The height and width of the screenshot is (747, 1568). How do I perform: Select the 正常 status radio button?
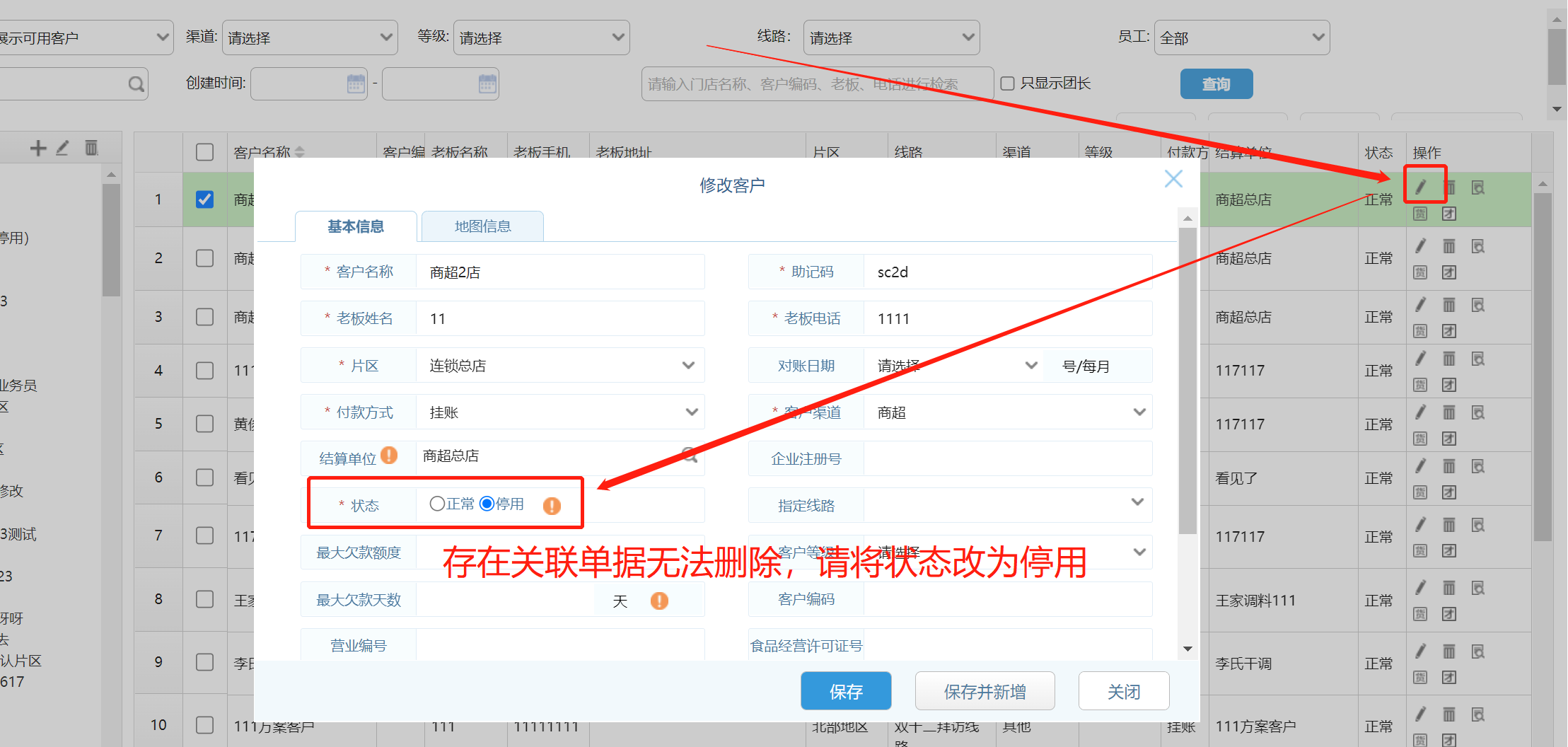point(437,504)
